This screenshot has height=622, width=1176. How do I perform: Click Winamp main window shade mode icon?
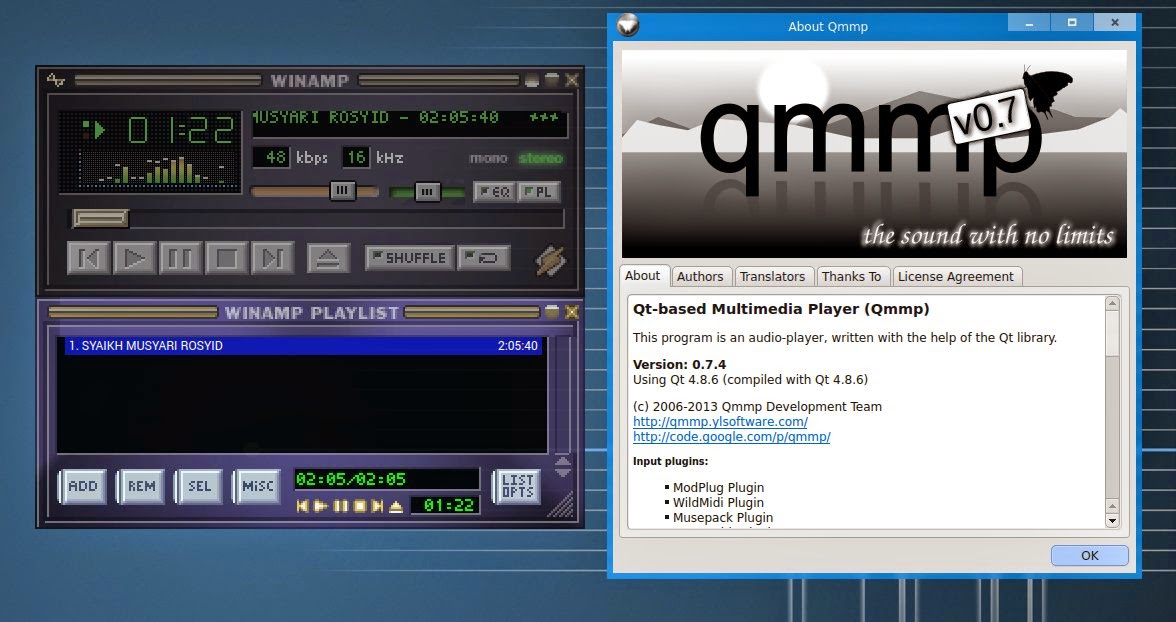[551, 80]
